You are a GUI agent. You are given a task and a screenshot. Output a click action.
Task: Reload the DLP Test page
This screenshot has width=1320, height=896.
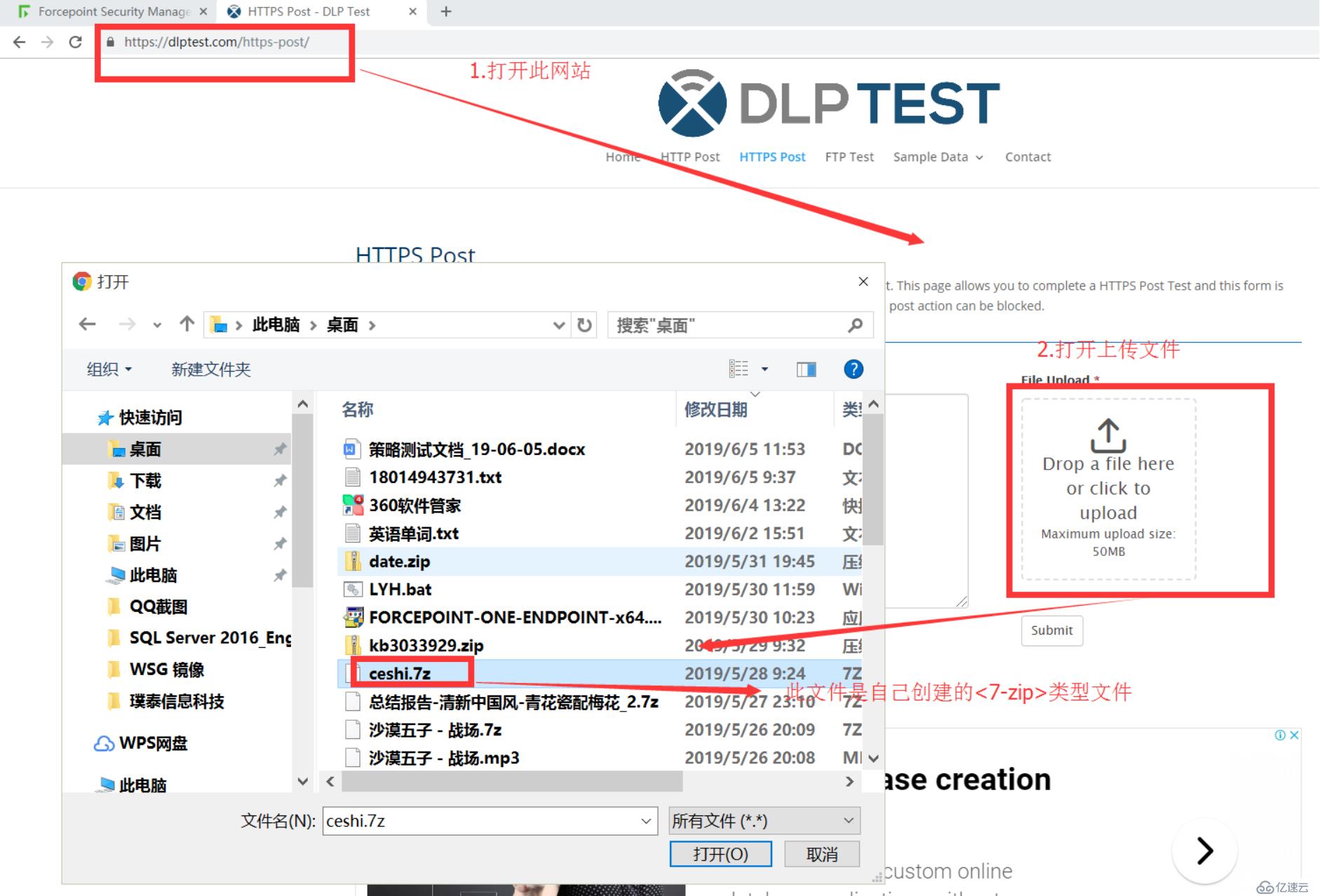point(75,42)
